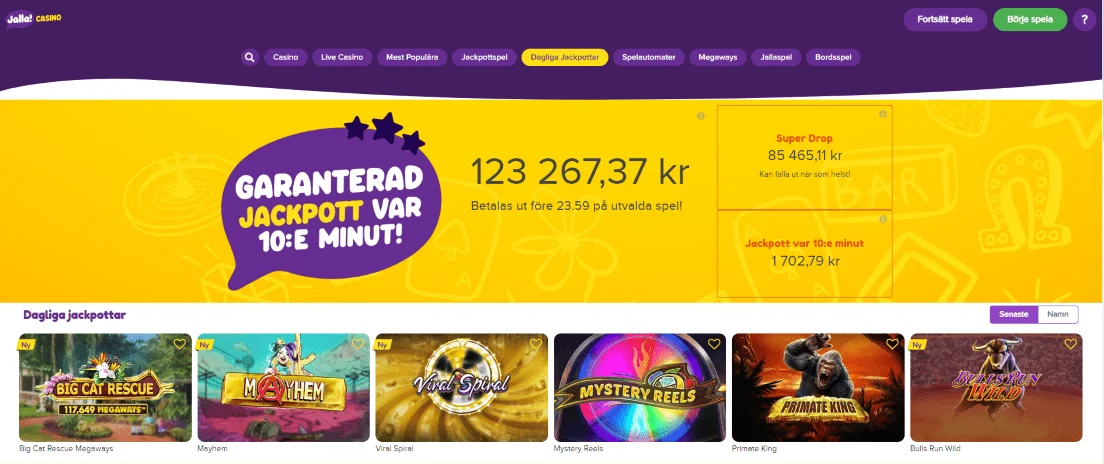1104x464 pixels.
Task: Favorite Big Cat Rescue Megaways heart icon
Action: (x=180, y=344)
